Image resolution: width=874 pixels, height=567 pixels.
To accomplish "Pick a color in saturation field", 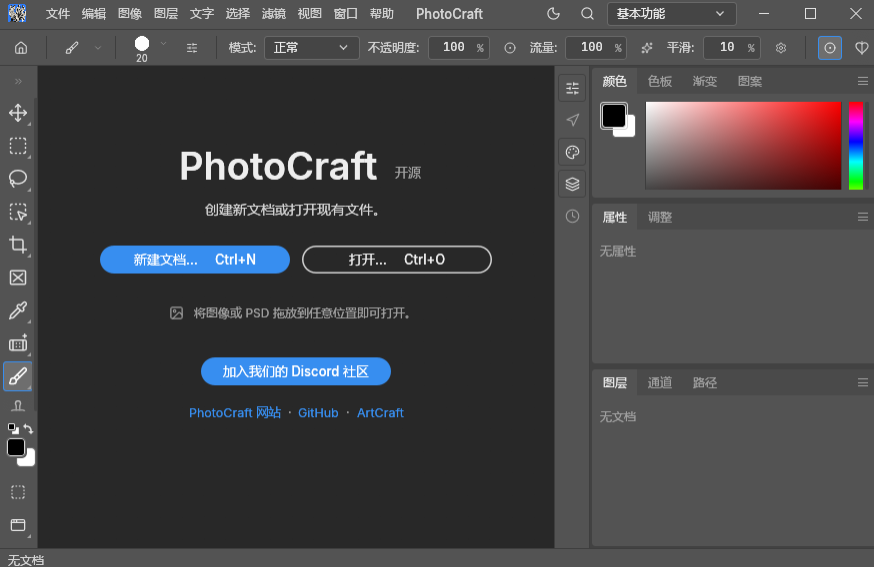I will [x=743, y=146].
